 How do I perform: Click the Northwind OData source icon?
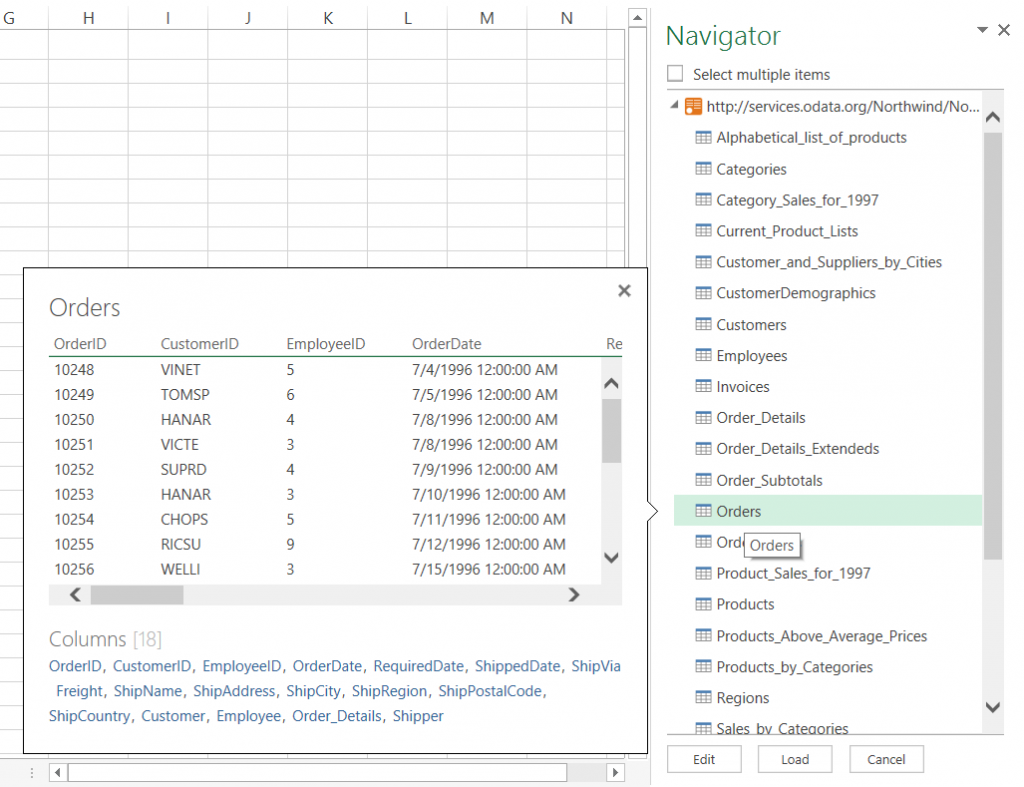(x=693, y=106)
